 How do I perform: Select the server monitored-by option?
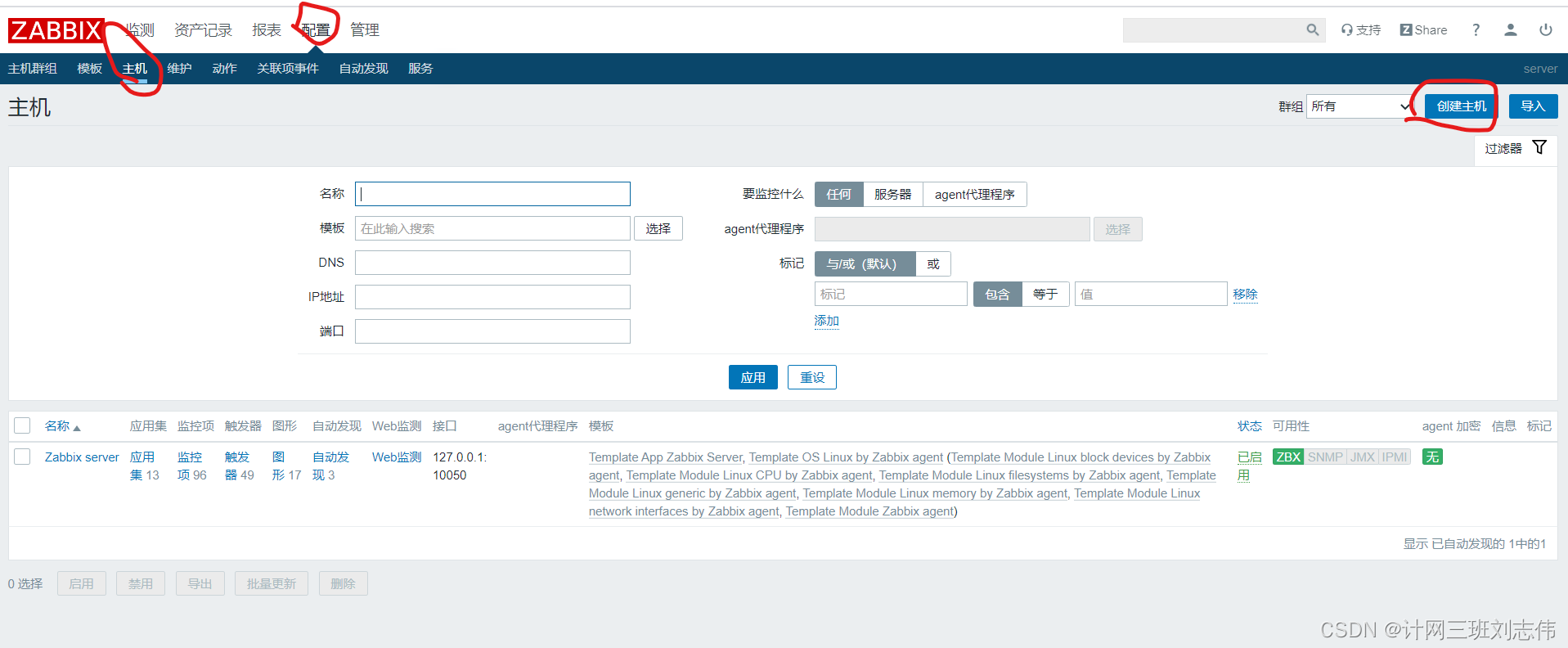pyautogui.click(x=892, y=194)
